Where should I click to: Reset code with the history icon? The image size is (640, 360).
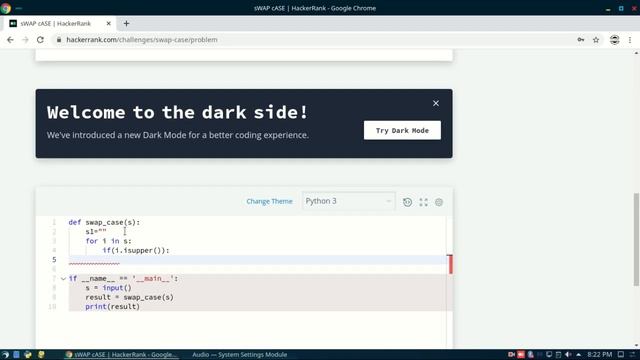(407, 202)
